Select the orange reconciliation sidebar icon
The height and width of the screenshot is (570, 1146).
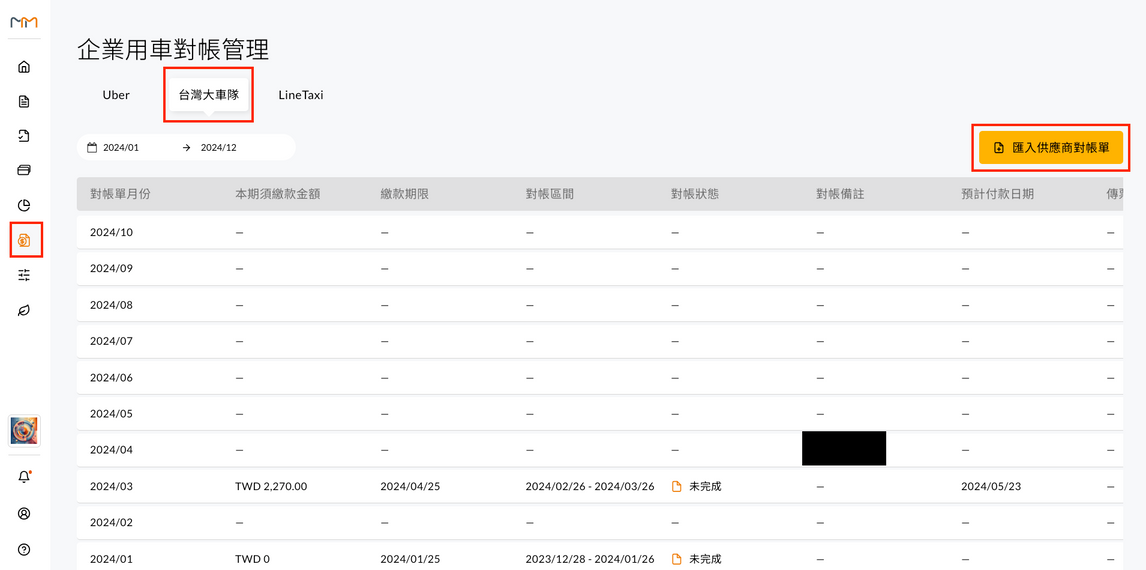[x=24, y=240]
